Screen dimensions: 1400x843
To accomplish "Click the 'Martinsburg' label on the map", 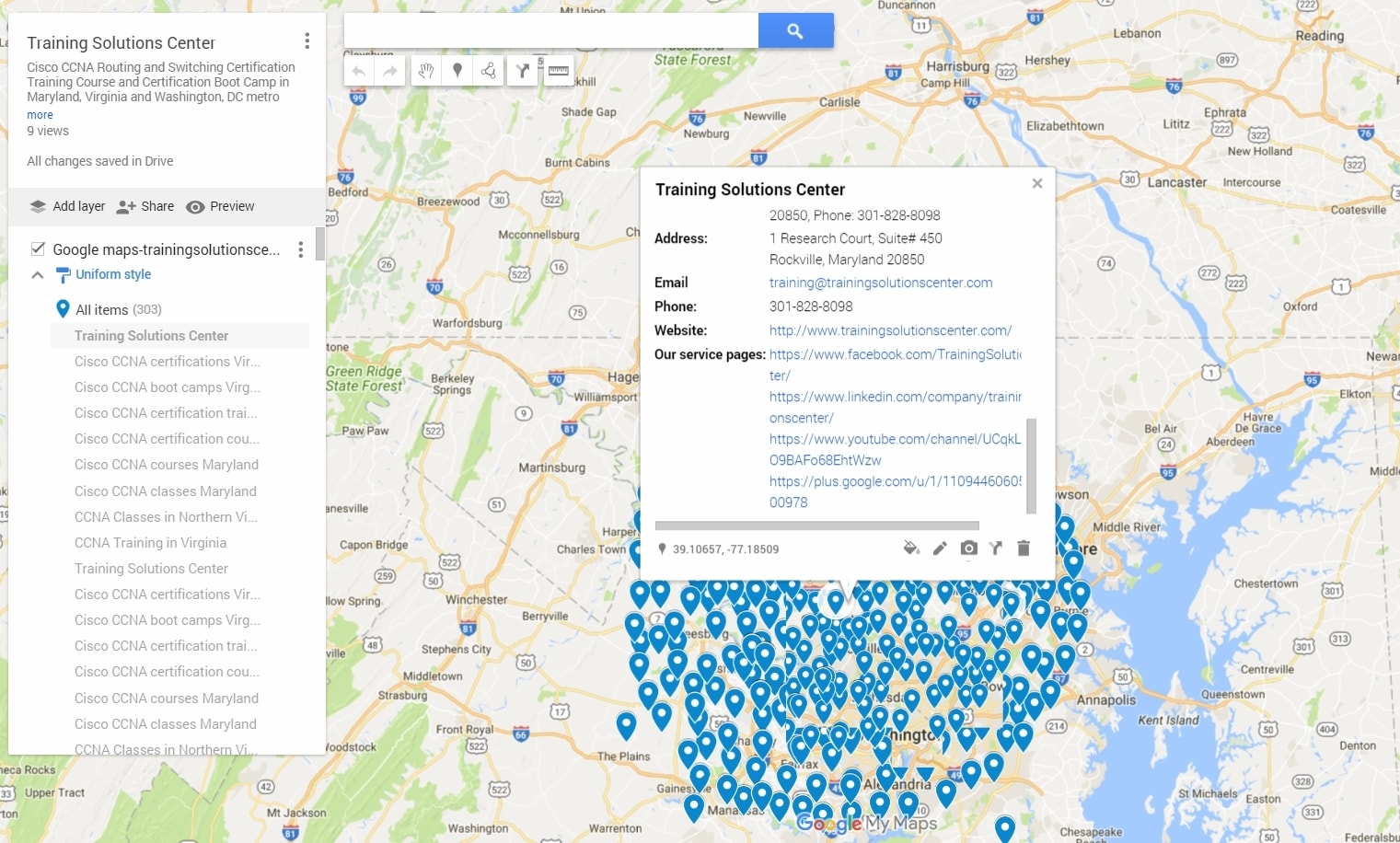I will [551, 468].
